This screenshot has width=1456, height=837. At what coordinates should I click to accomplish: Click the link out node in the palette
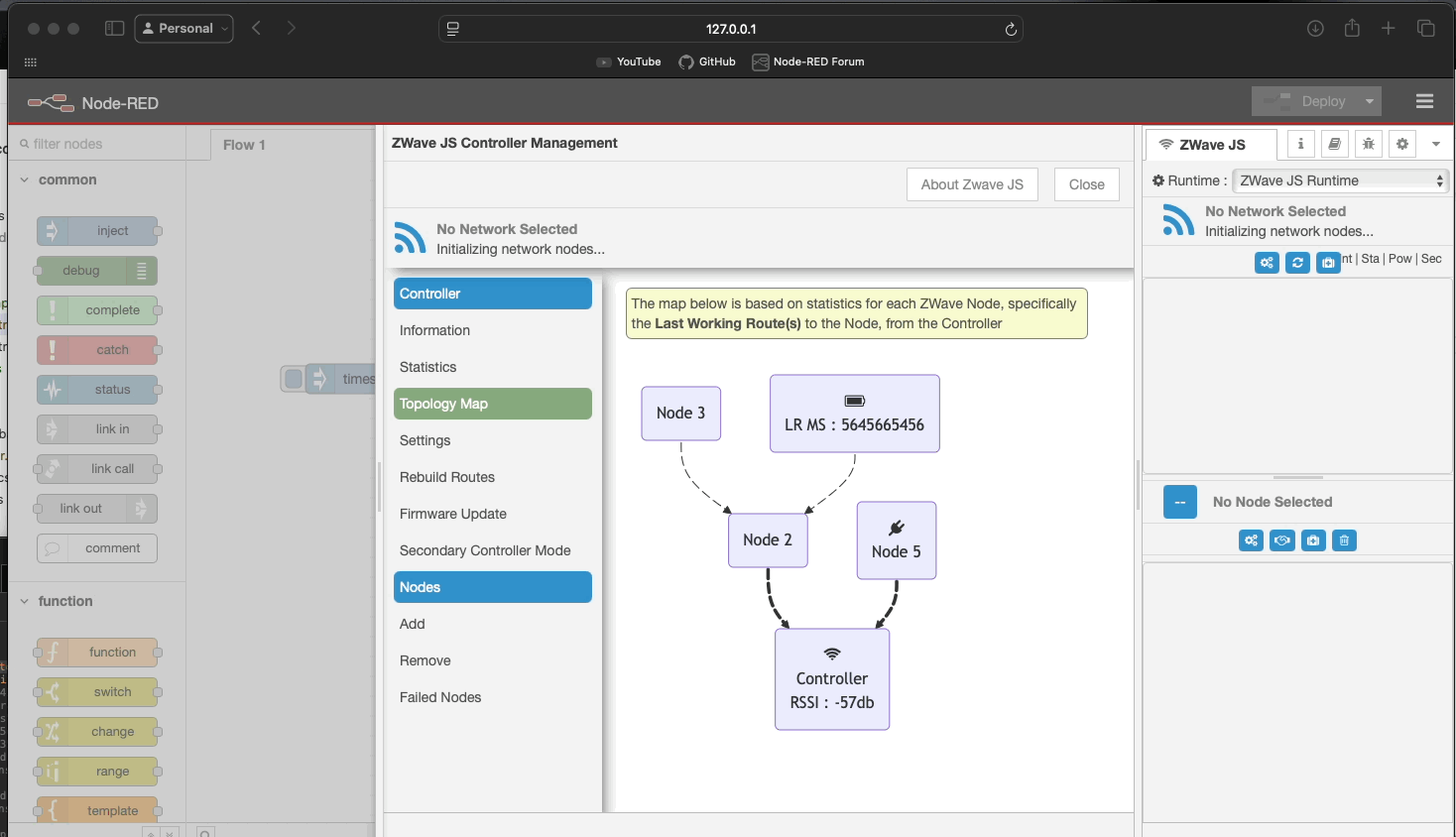pyautogui.click(x=97, y=509)
